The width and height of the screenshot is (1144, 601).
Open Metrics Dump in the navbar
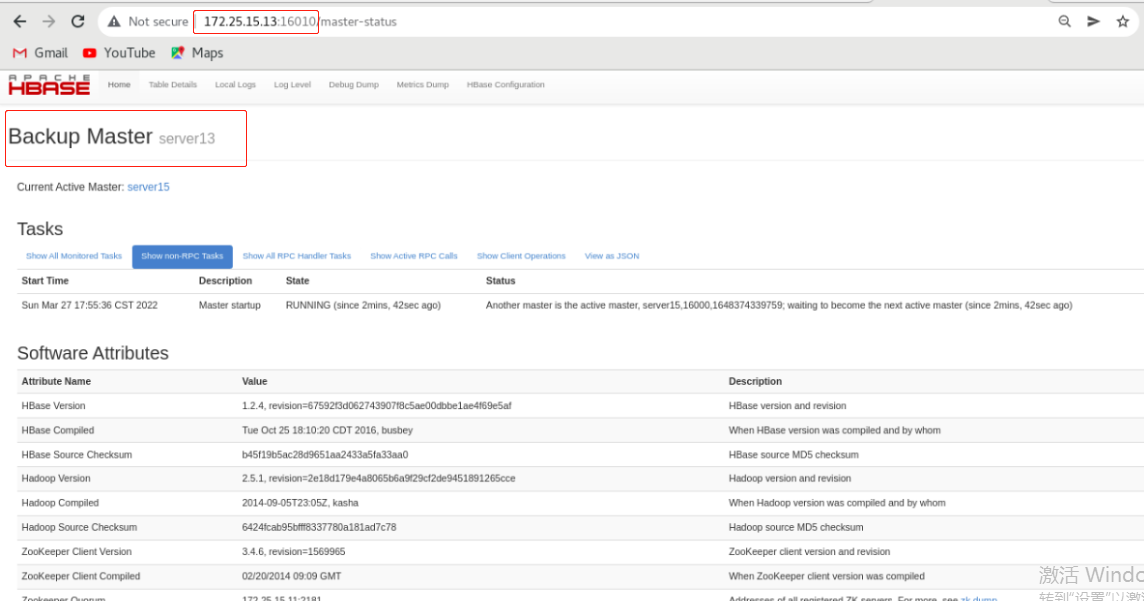pos(422,85)
